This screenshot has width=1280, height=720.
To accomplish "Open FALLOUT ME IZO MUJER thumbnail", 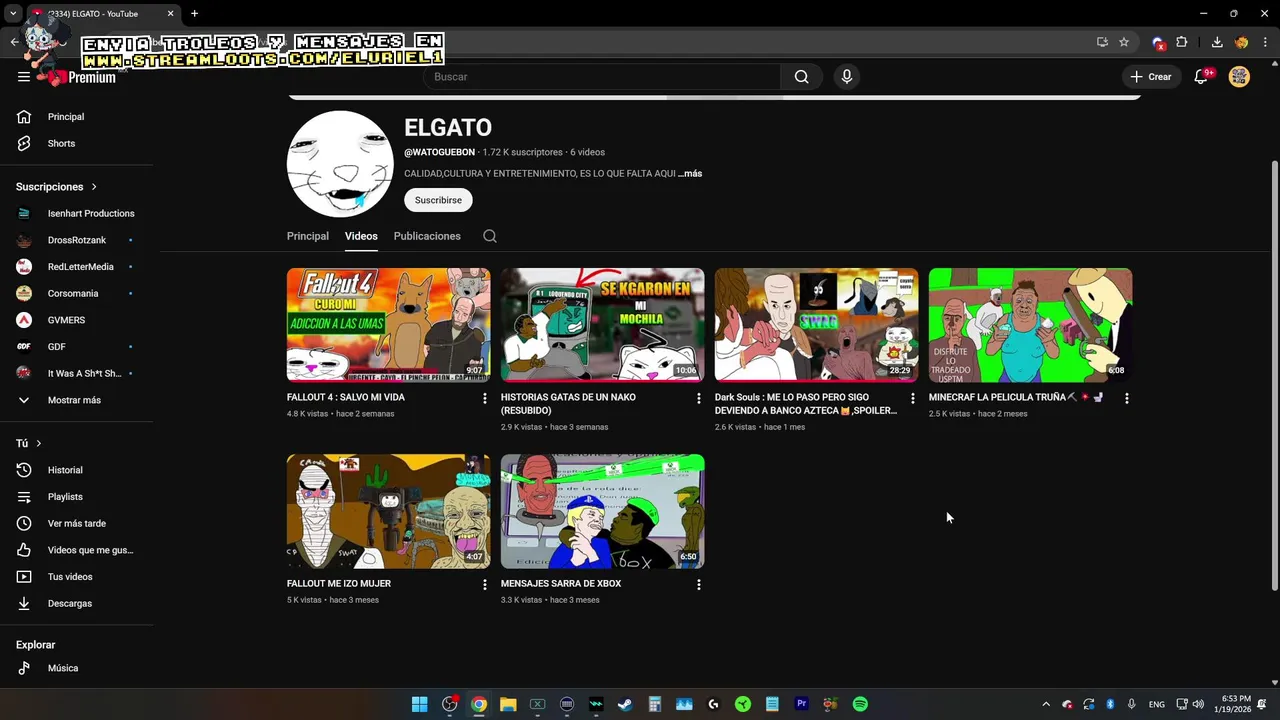I will (x=389, y=512).
